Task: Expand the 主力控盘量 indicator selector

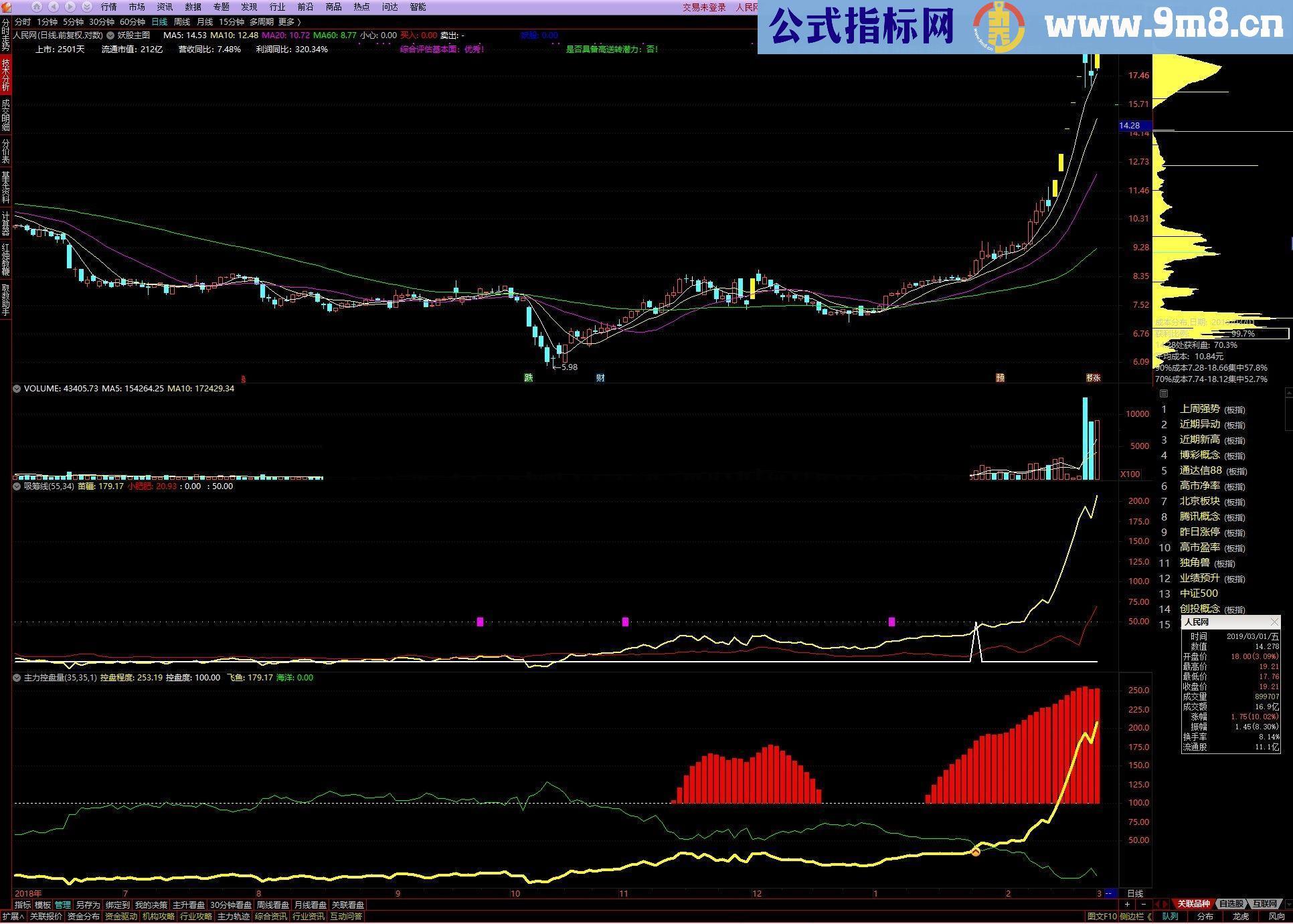Action: pos(17,678)
